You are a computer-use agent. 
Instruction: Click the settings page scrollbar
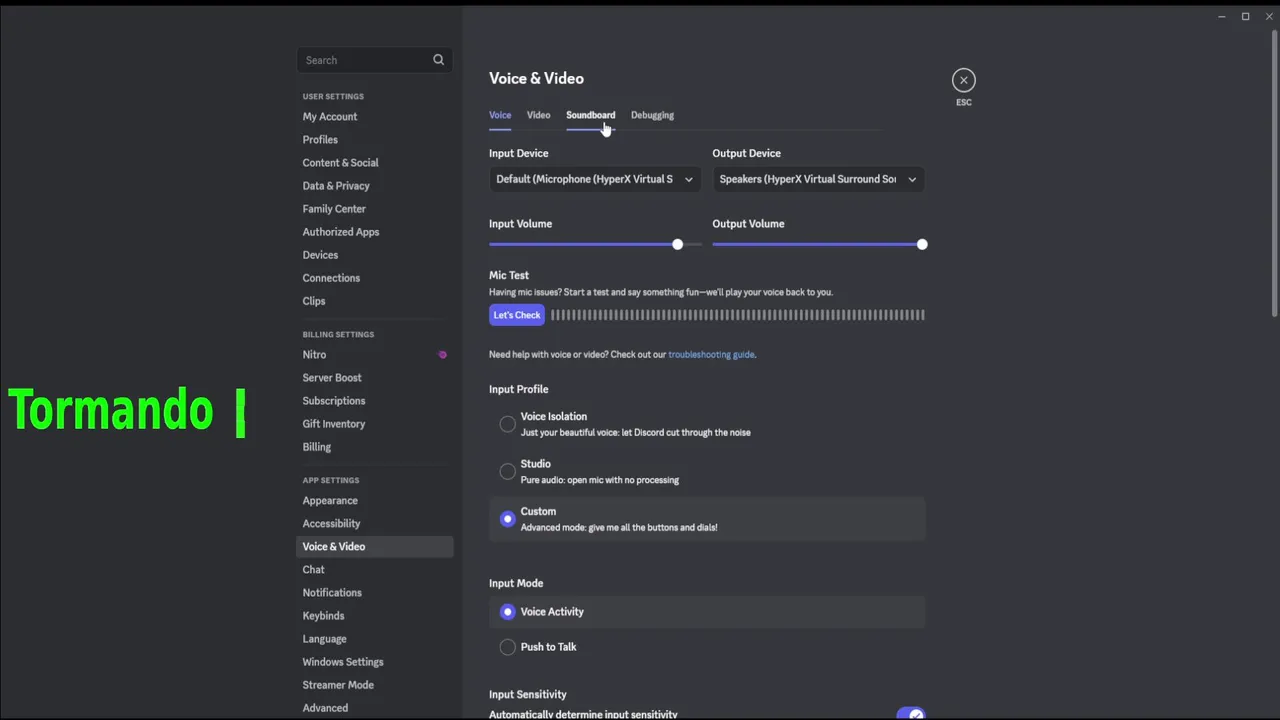tap(1274, 175)
